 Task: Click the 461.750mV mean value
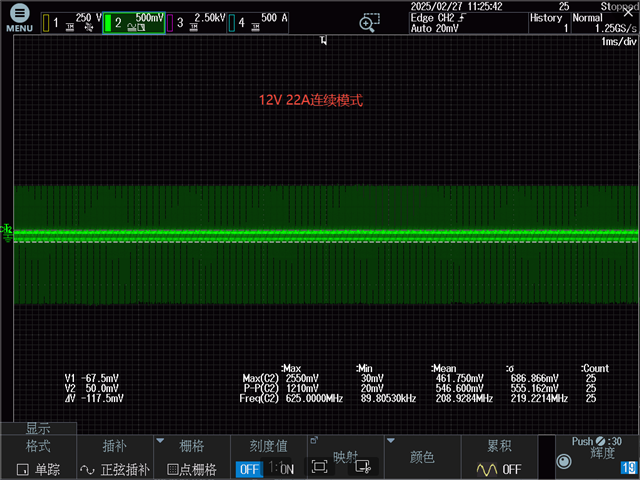tap(460, 378)
